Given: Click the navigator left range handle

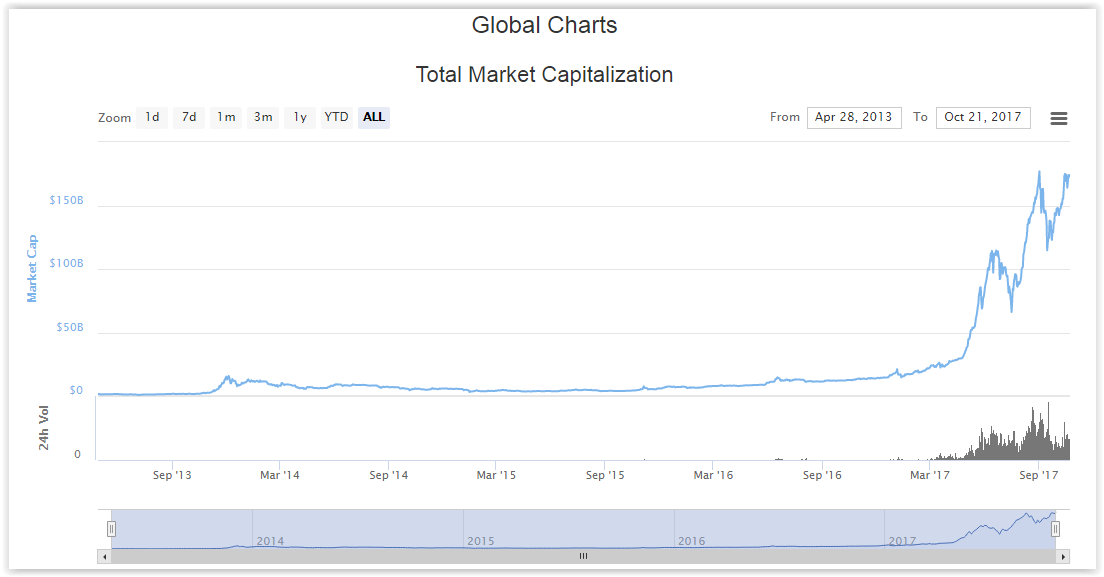Looking at the screenshot, I should [112, 529].
